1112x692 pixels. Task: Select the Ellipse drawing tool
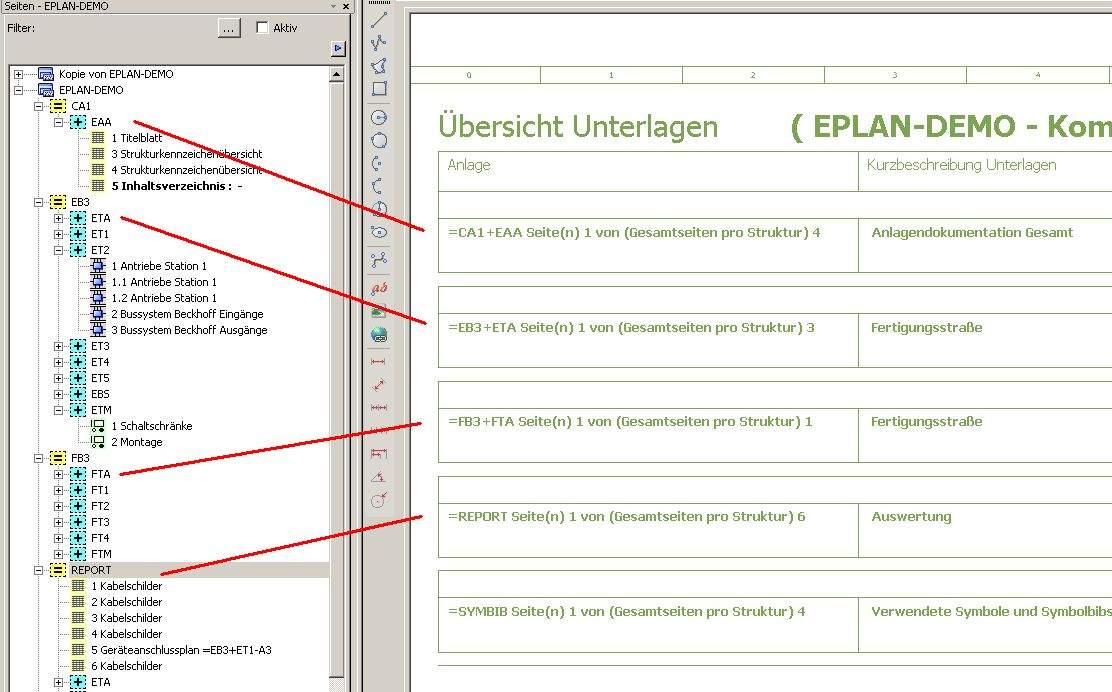(379, 232)
